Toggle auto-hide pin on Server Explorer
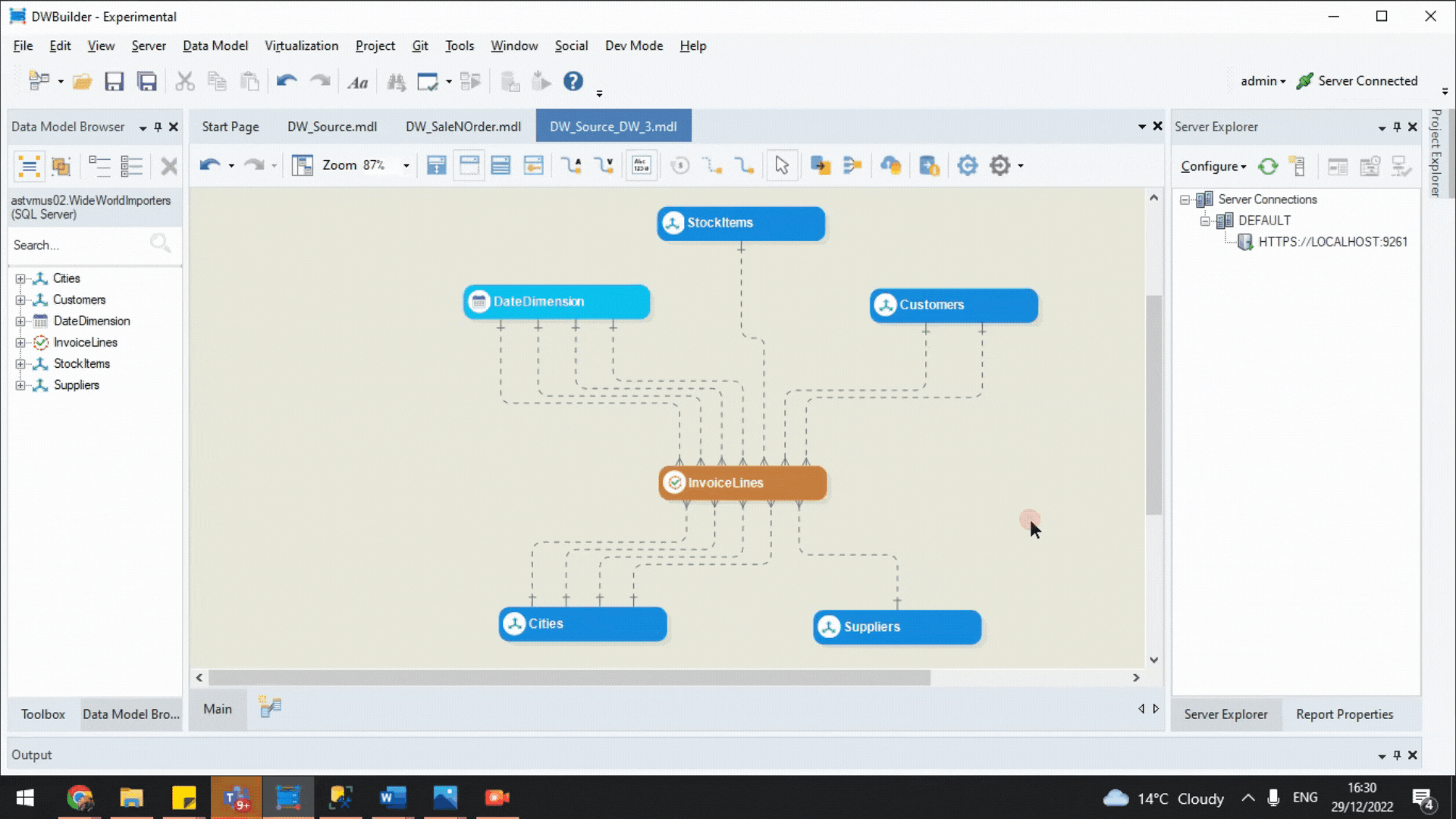 point(1397,127)
